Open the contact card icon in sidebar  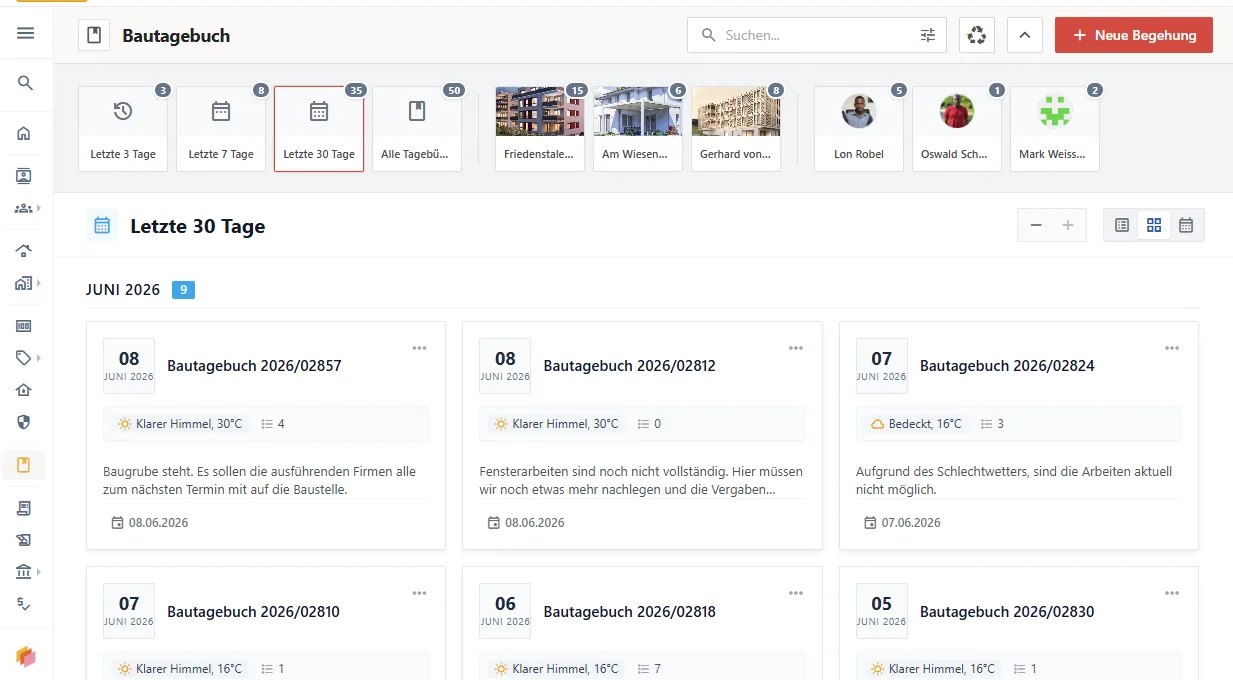[24, 176]
